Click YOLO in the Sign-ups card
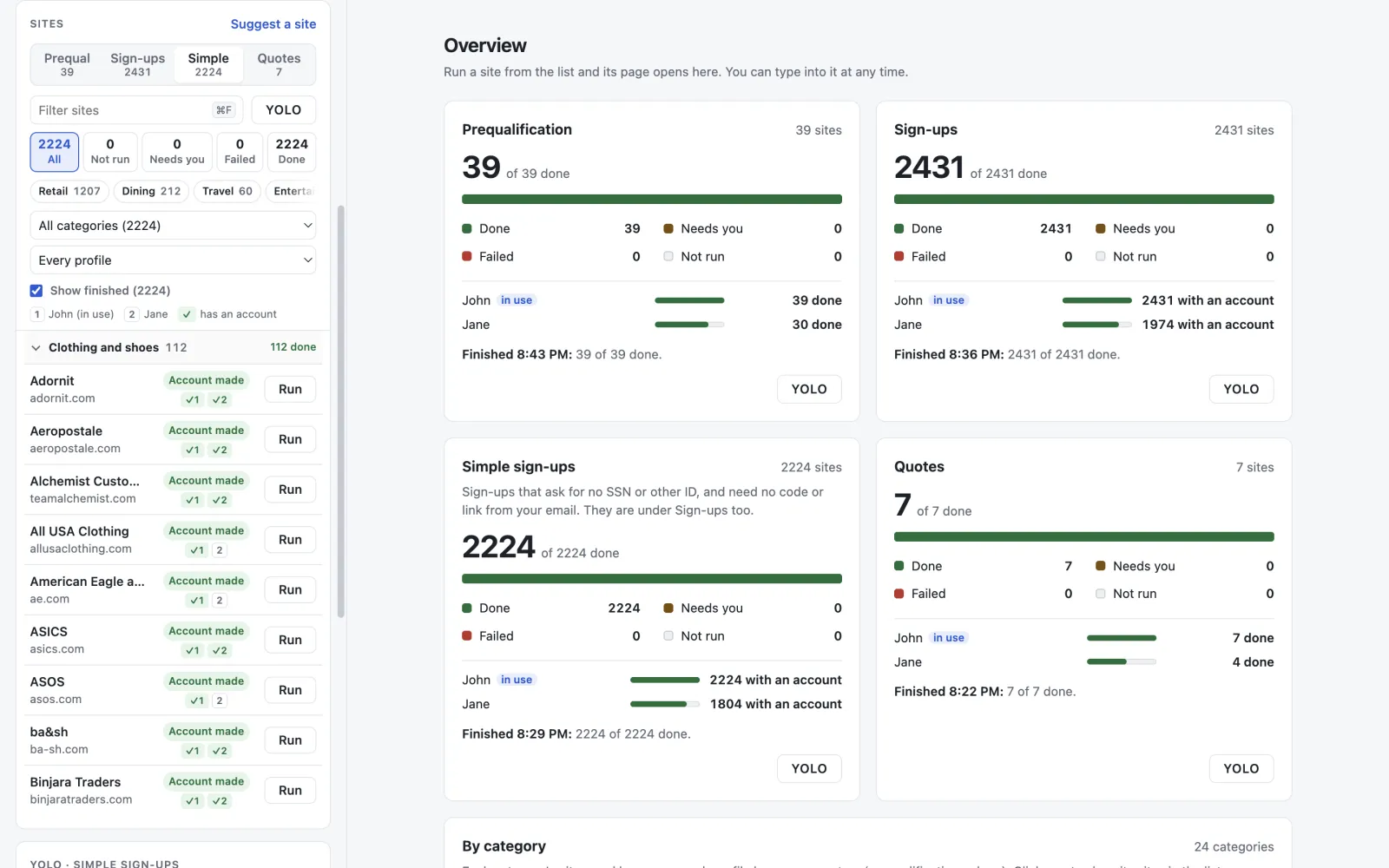Screen dimensions: 1389x868 click(x=1241, y=389)
